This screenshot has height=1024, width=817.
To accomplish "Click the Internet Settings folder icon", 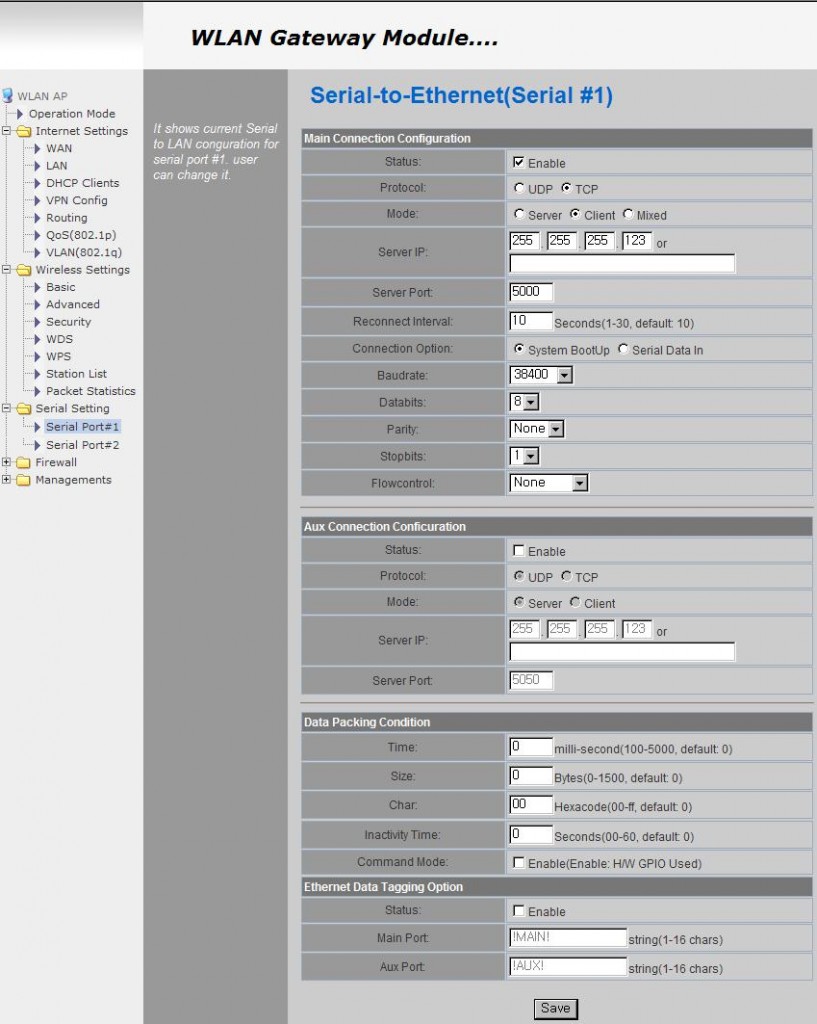I will (23, 131).
